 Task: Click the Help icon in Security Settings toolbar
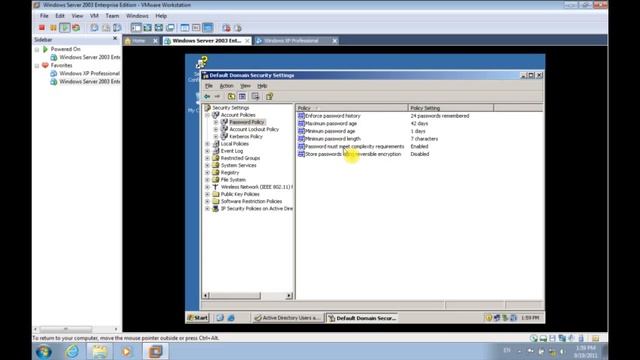coord(269,97)
